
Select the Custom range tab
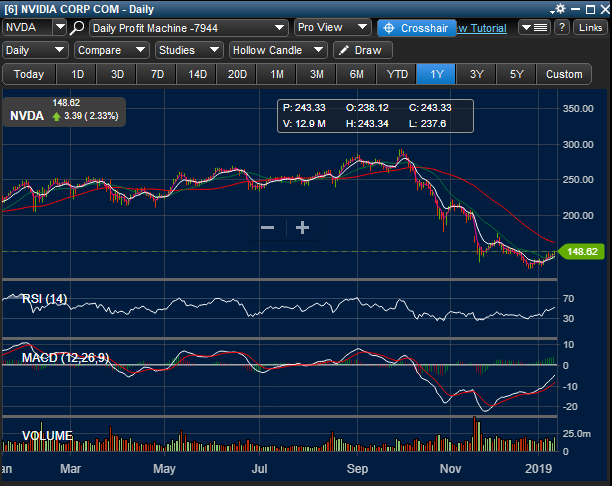click(x=564, y=74)
